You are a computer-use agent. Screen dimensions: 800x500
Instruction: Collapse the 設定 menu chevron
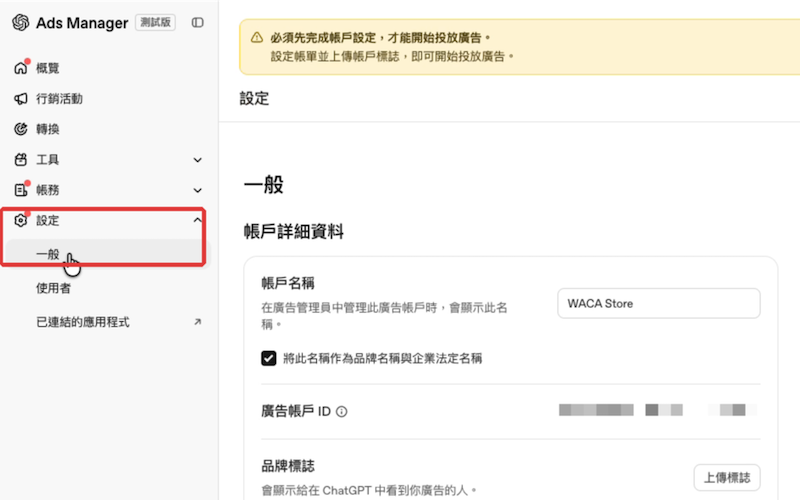pyautogui.click(x=197, y=220)
